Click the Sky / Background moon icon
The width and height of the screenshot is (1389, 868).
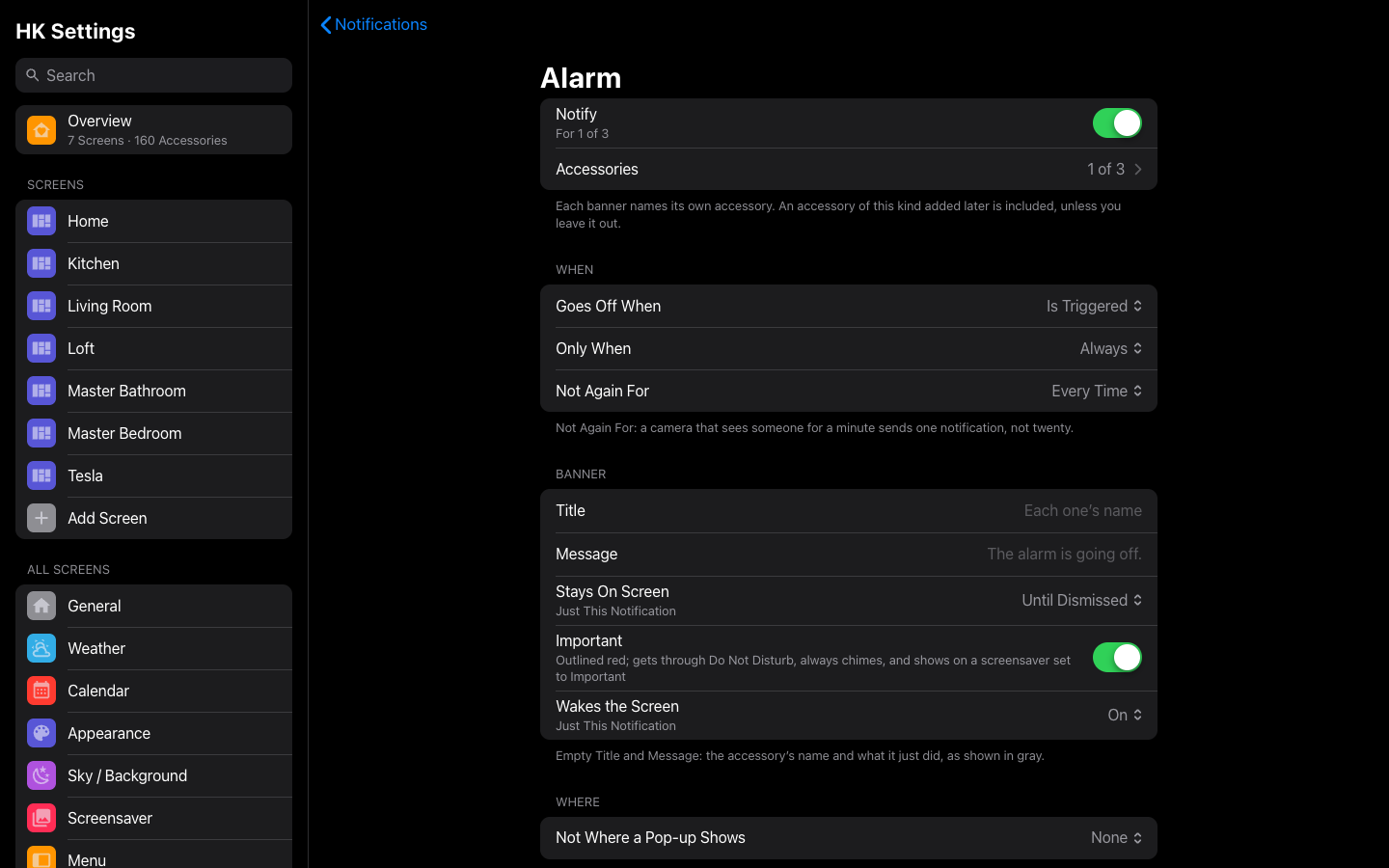[41, 775]
